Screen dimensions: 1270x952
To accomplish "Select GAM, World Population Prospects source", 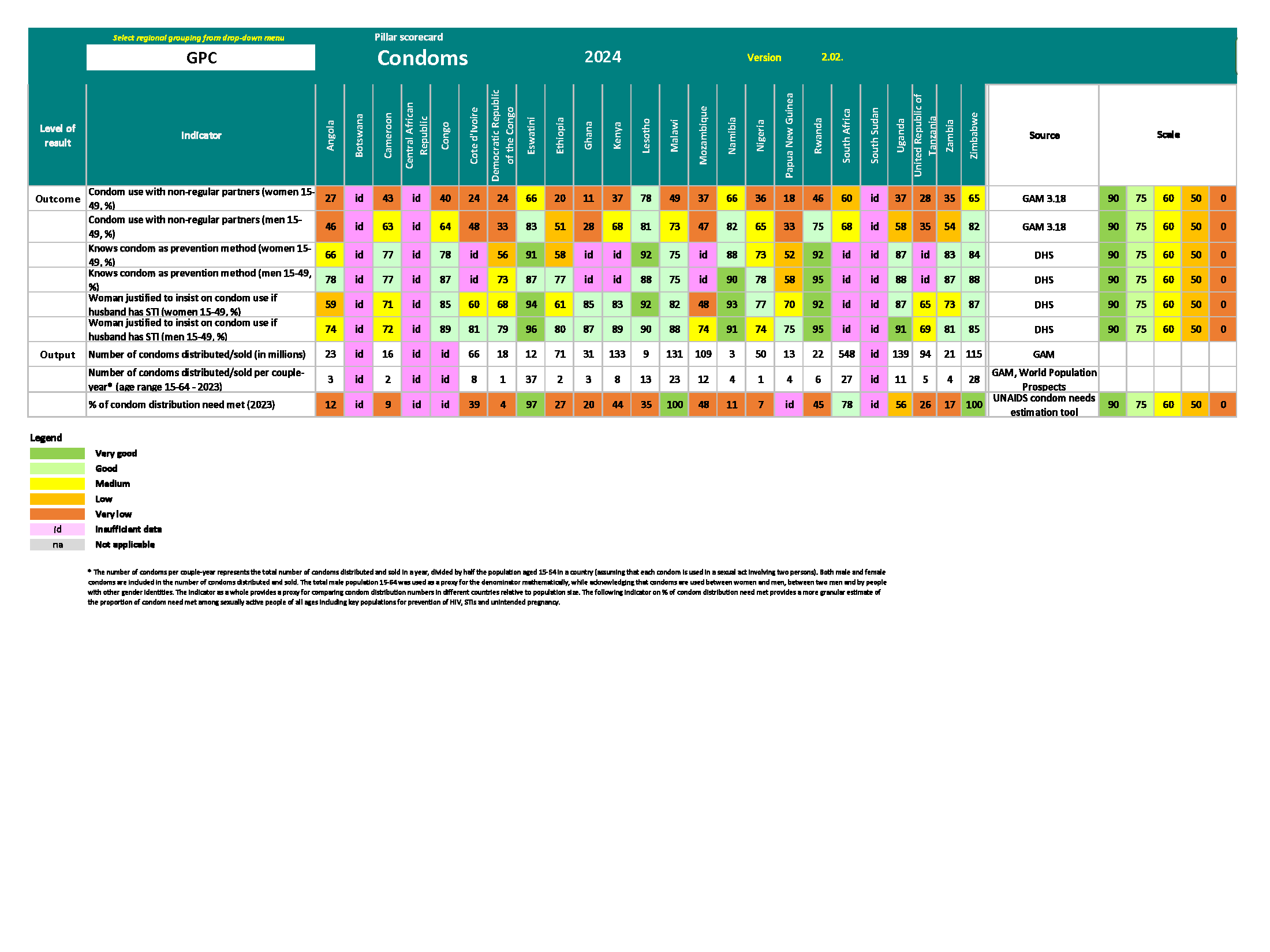I will [1044, 379].
